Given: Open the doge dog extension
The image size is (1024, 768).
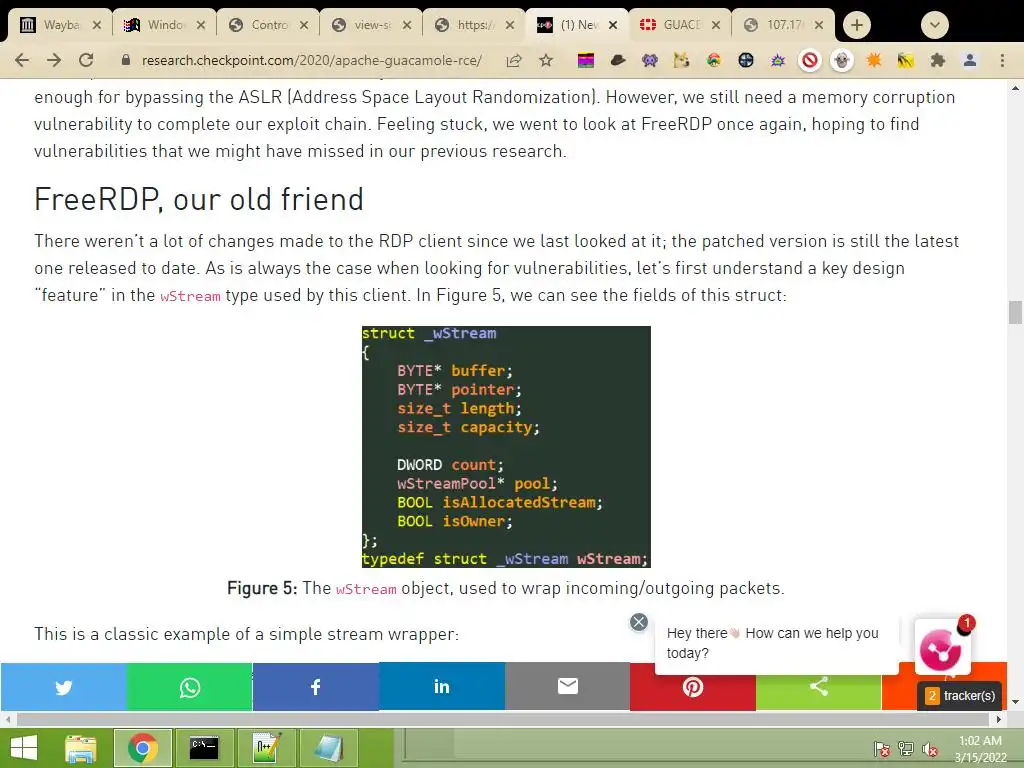Looking at the screenshot, I should 682,61.
